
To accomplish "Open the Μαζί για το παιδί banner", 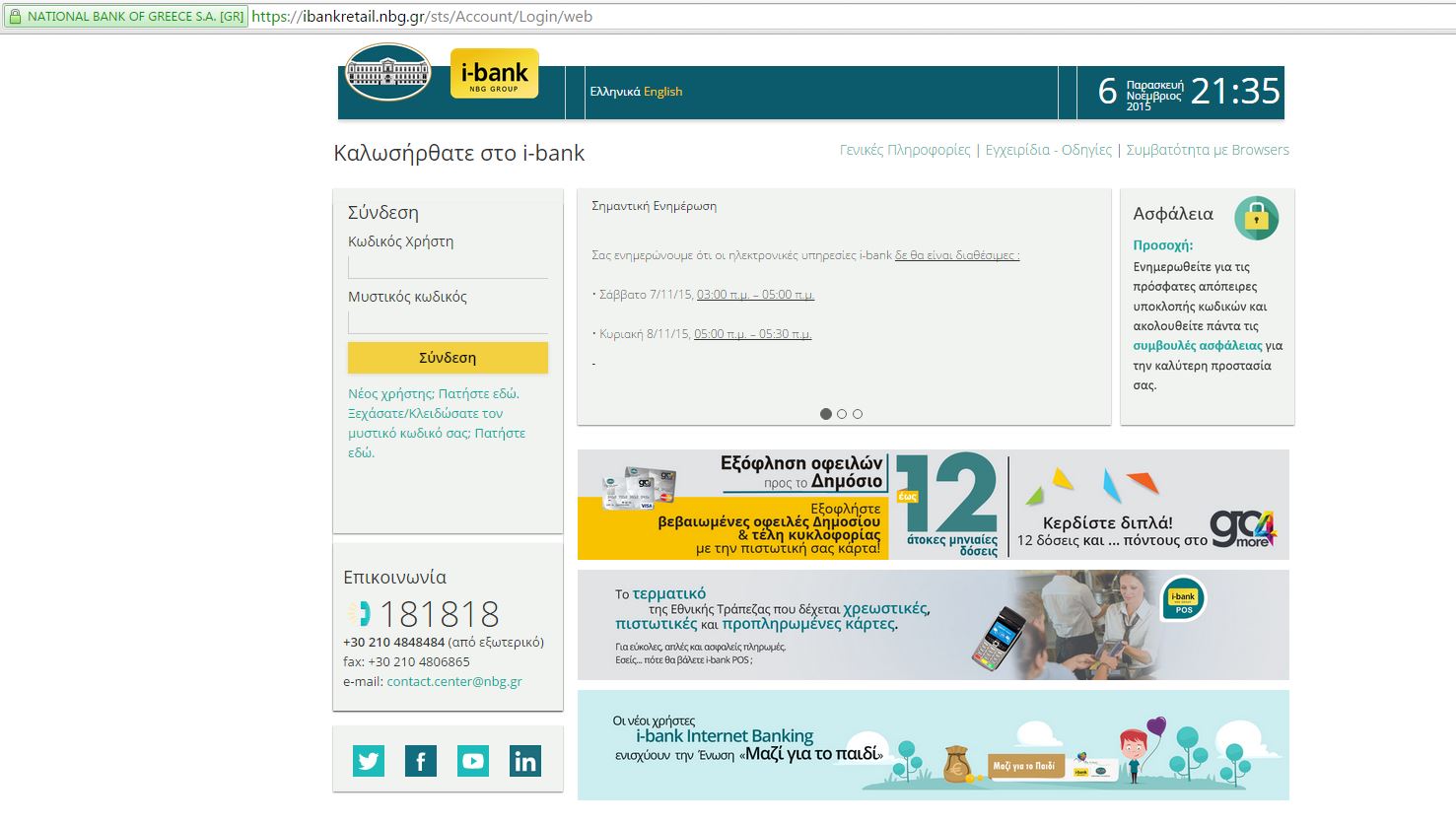I will [x=933, y=745].
